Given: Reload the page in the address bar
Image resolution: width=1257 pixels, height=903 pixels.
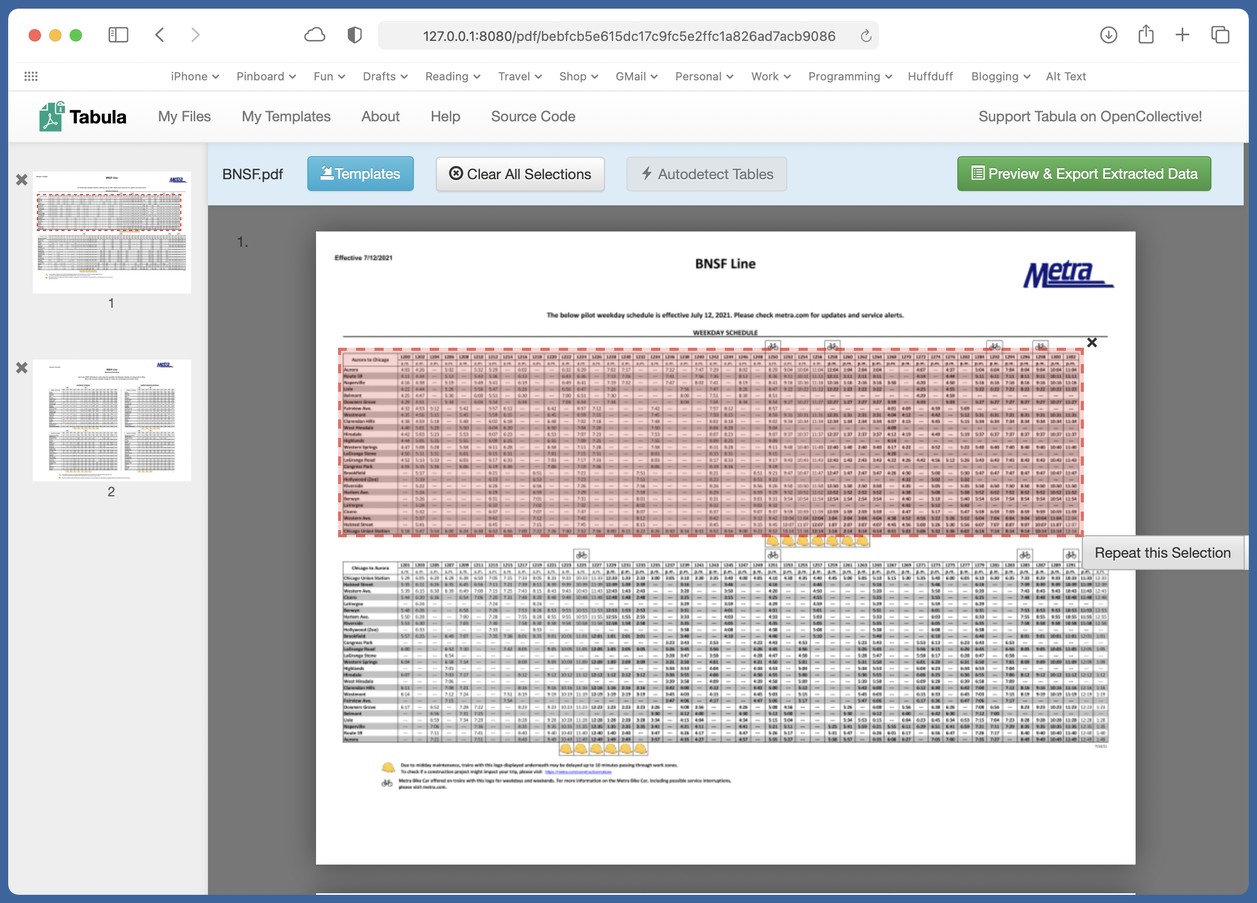Looking at the screenshot, I should [x=866, y=36].
